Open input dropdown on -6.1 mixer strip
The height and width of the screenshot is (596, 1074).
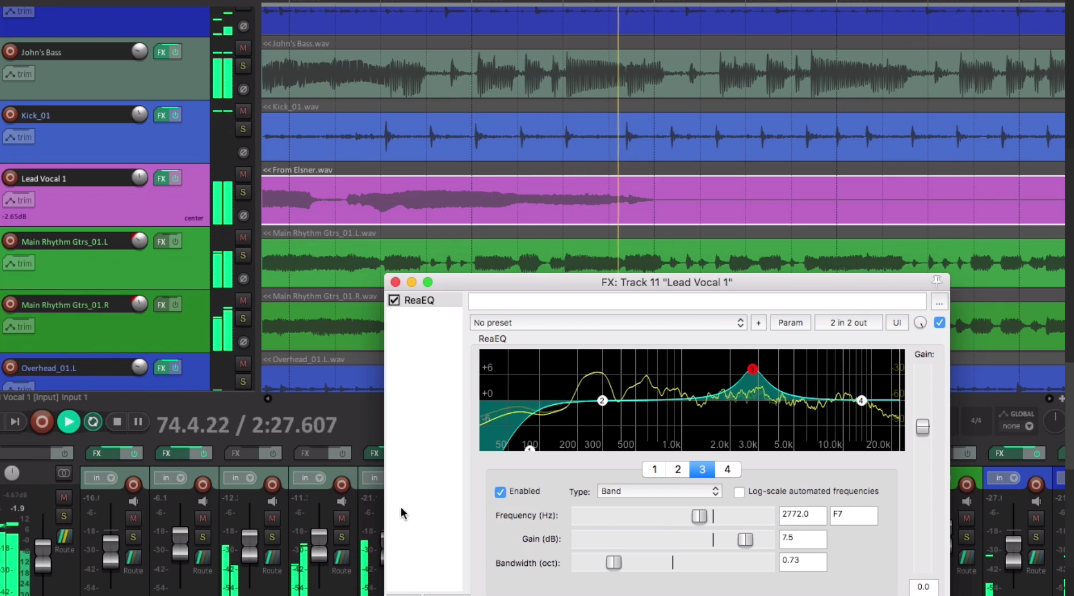[x=171, y=478]
